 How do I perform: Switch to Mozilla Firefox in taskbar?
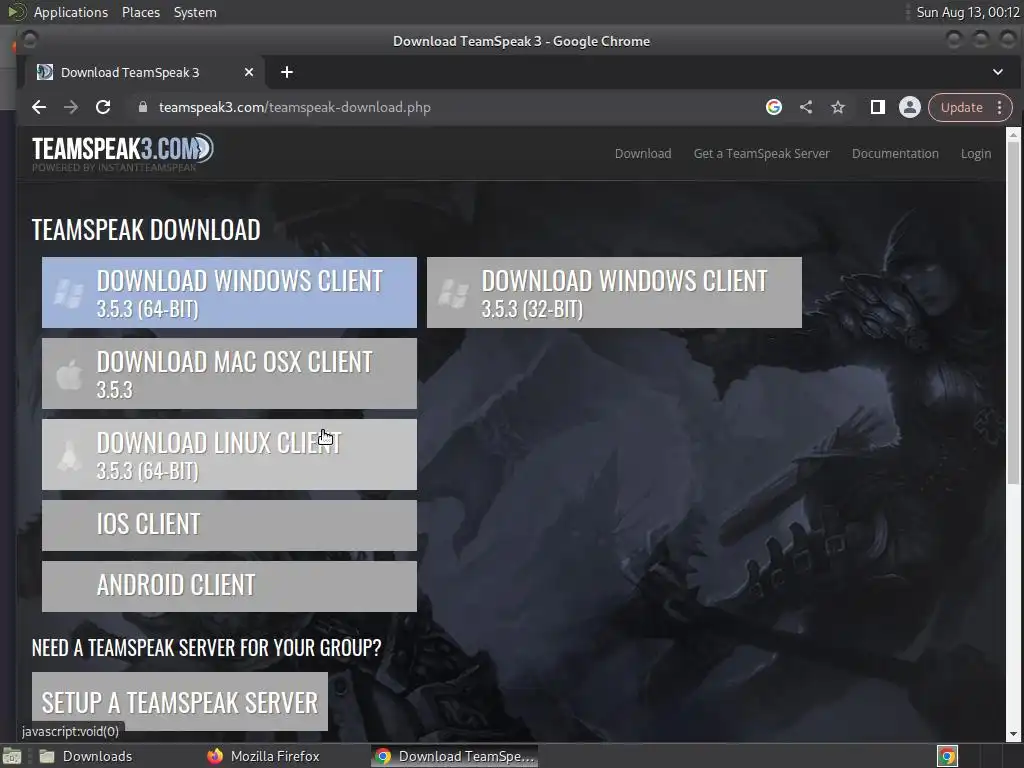pyautogui.click(x=263, y=756)
